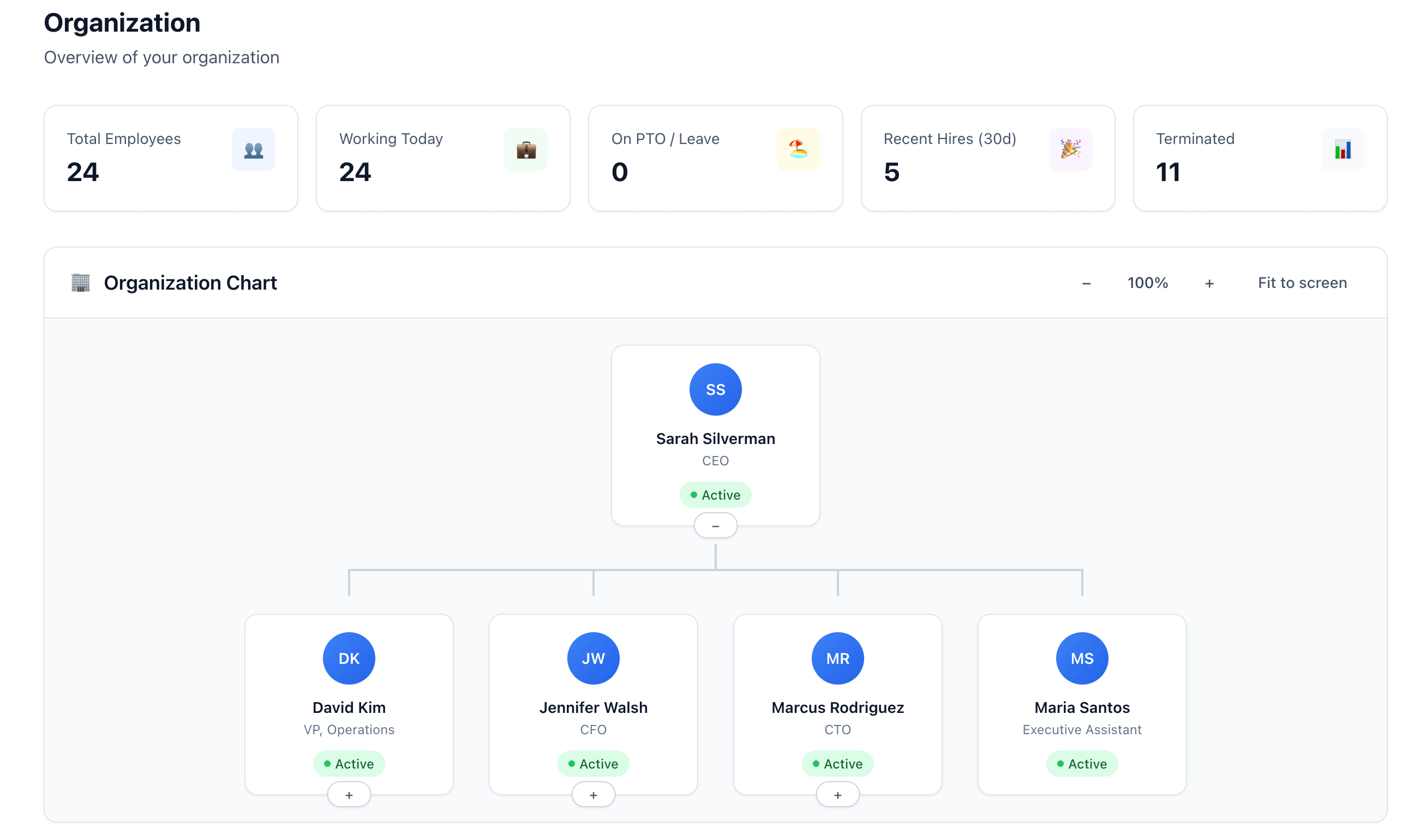Open Maria Santos employee card
The height and width of the screenshot is (840, 1426).
(x=1081, y=707)
